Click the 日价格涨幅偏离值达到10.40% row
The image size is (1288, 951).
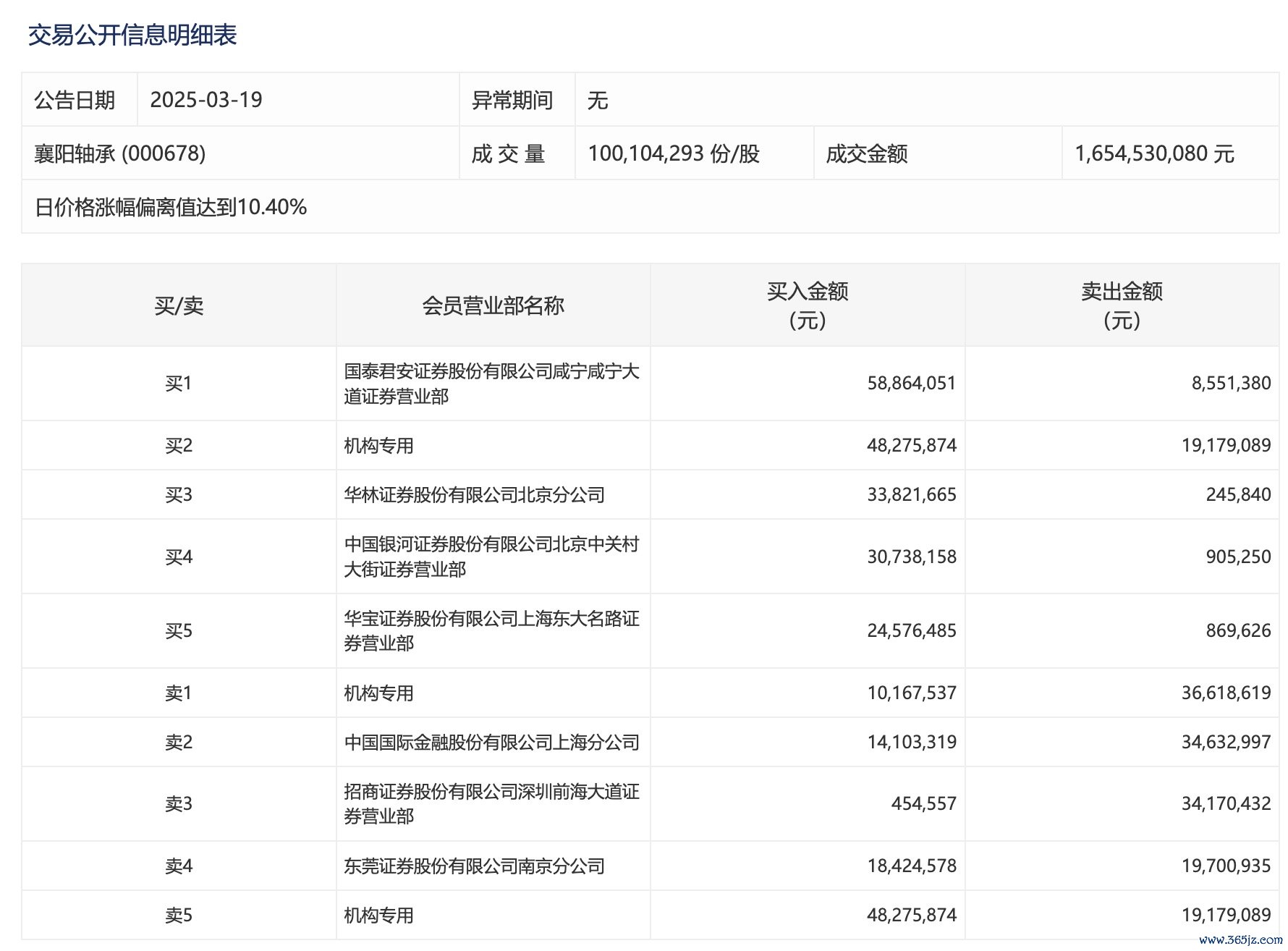point(171,208)
